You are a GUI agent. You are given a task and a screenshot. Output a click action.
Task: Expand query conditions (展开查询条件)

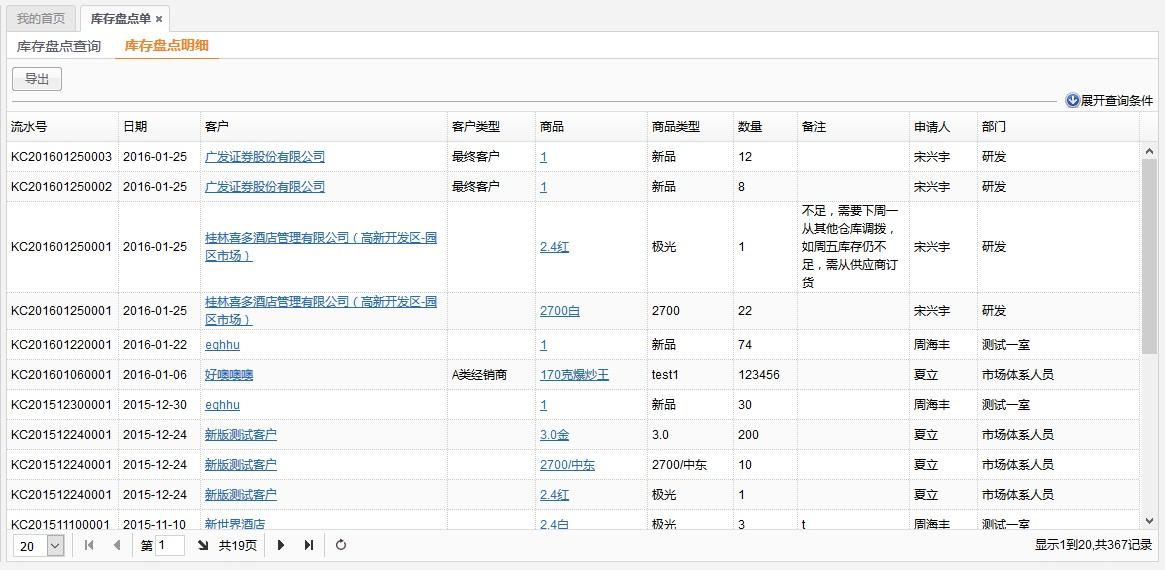tap(1109, 100)
